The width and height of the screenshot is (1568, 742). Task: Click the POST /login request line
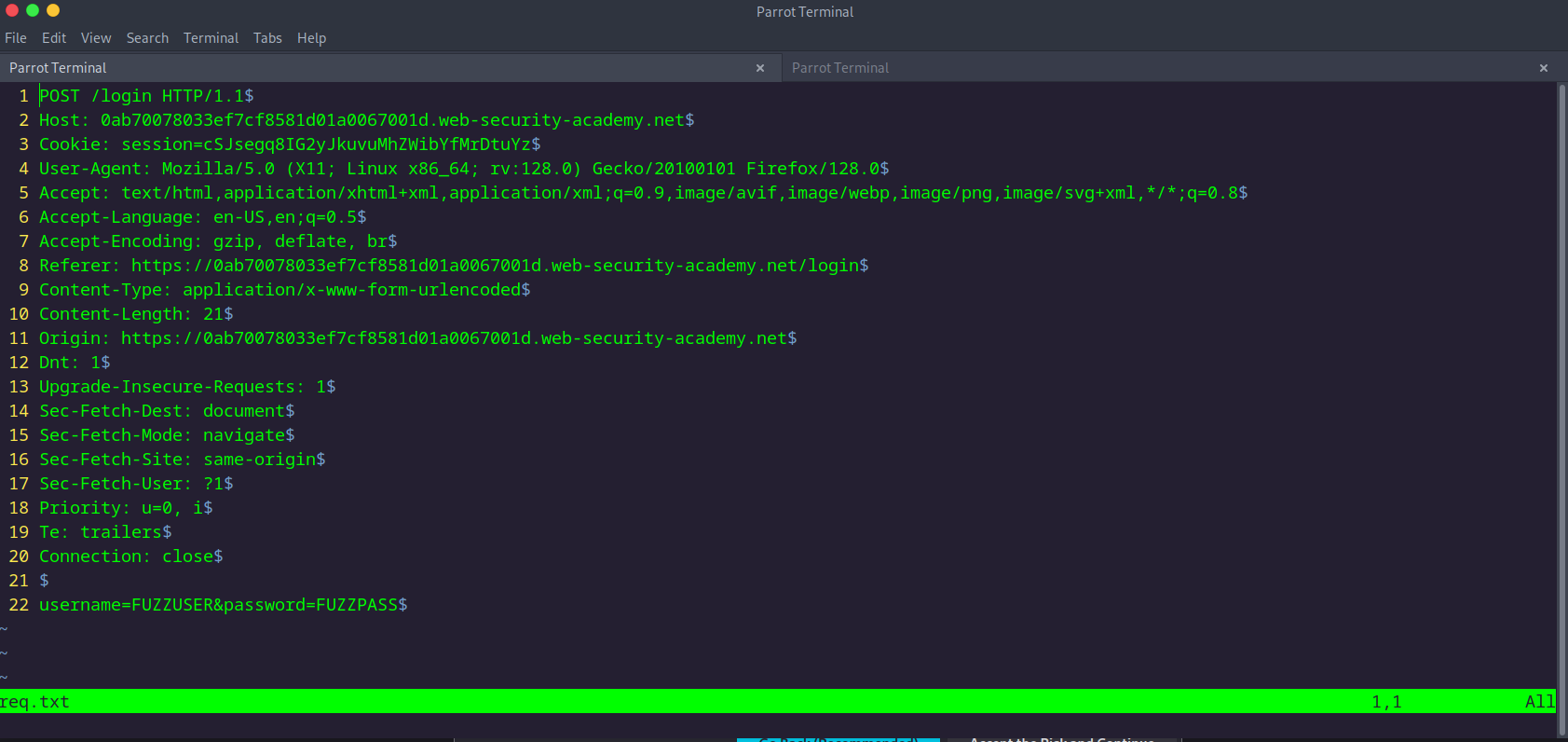145,96
